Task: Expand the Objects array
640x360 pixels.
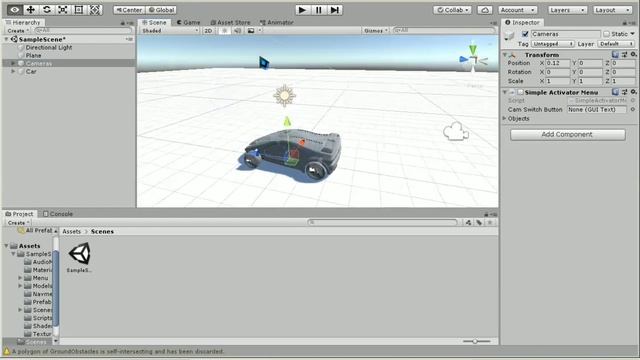Action: point(504,118)
